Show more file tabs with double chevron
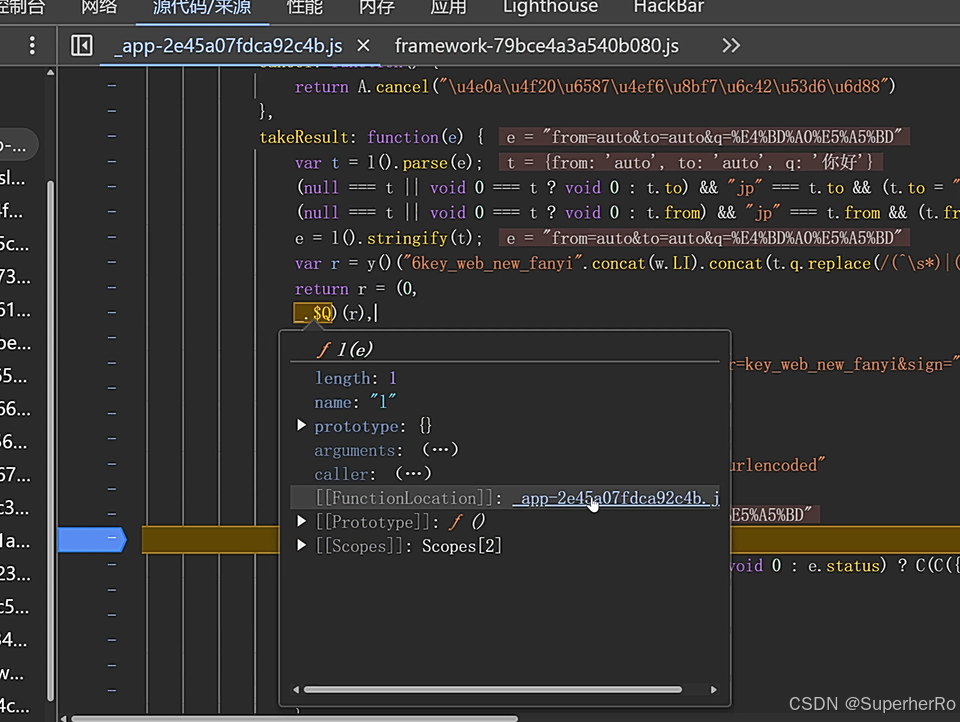This screenshot has width=960, height=722. pyautogui.click(x=731, y=45)
